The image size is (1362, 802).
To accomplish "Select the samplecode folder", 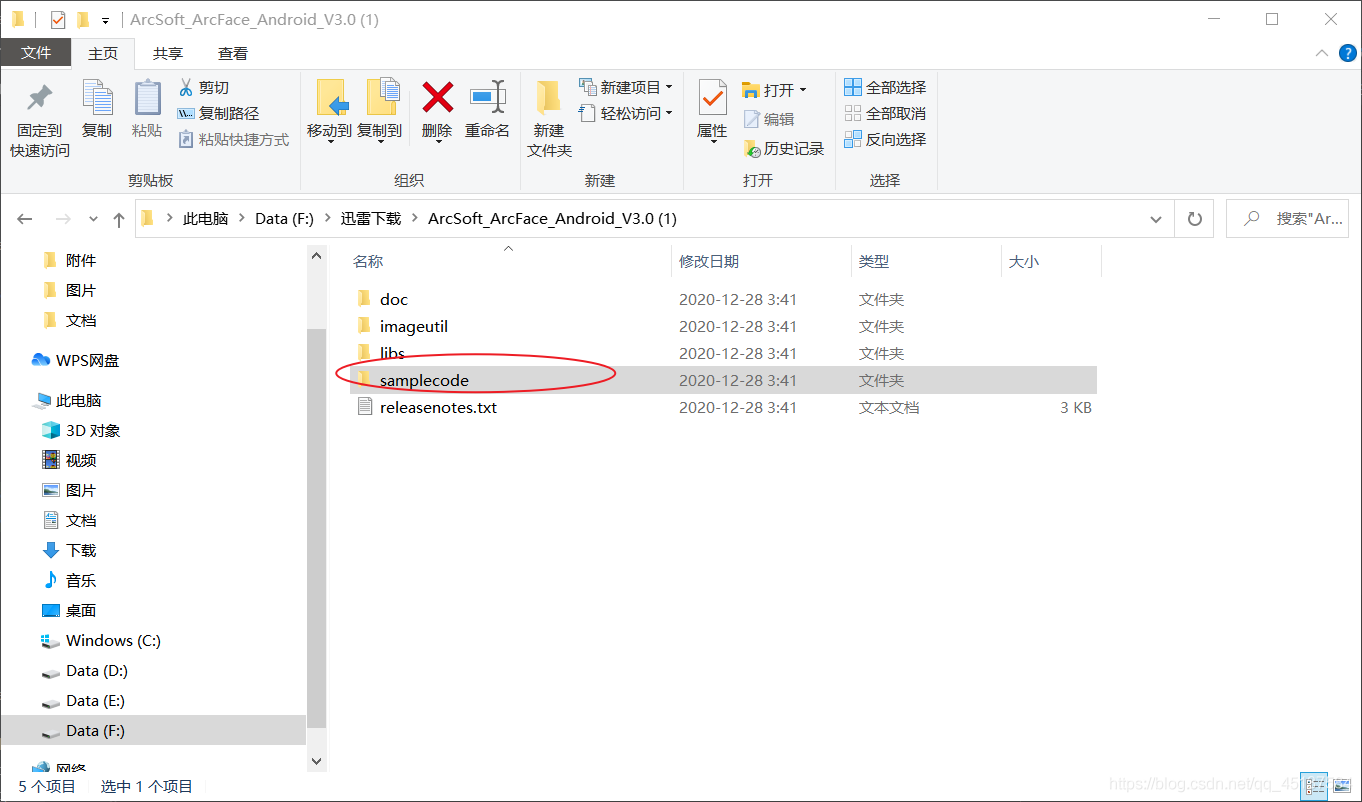I will coord(723,380).
